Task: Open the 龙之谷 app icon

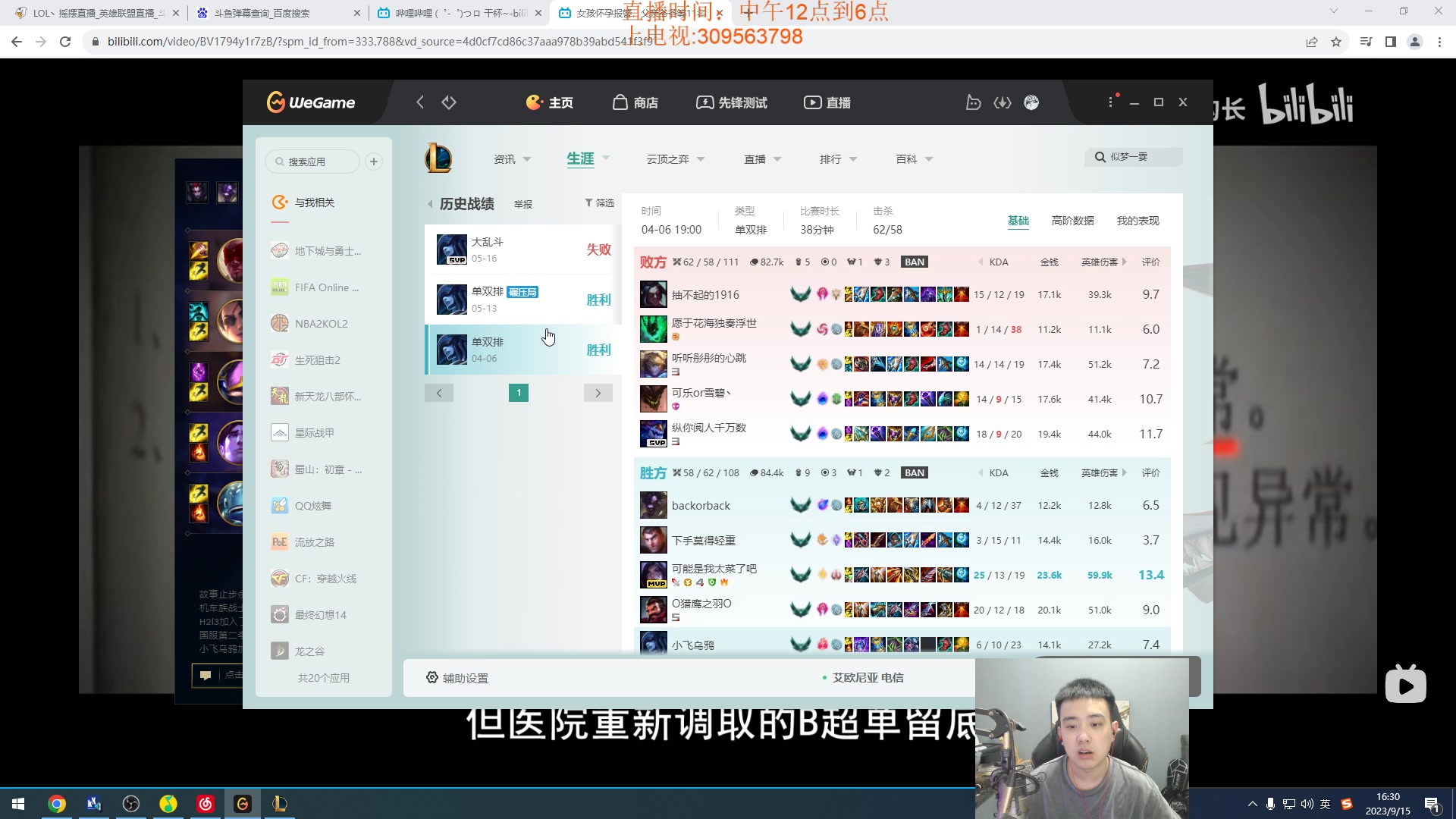Action: click(x=280, y=650)
